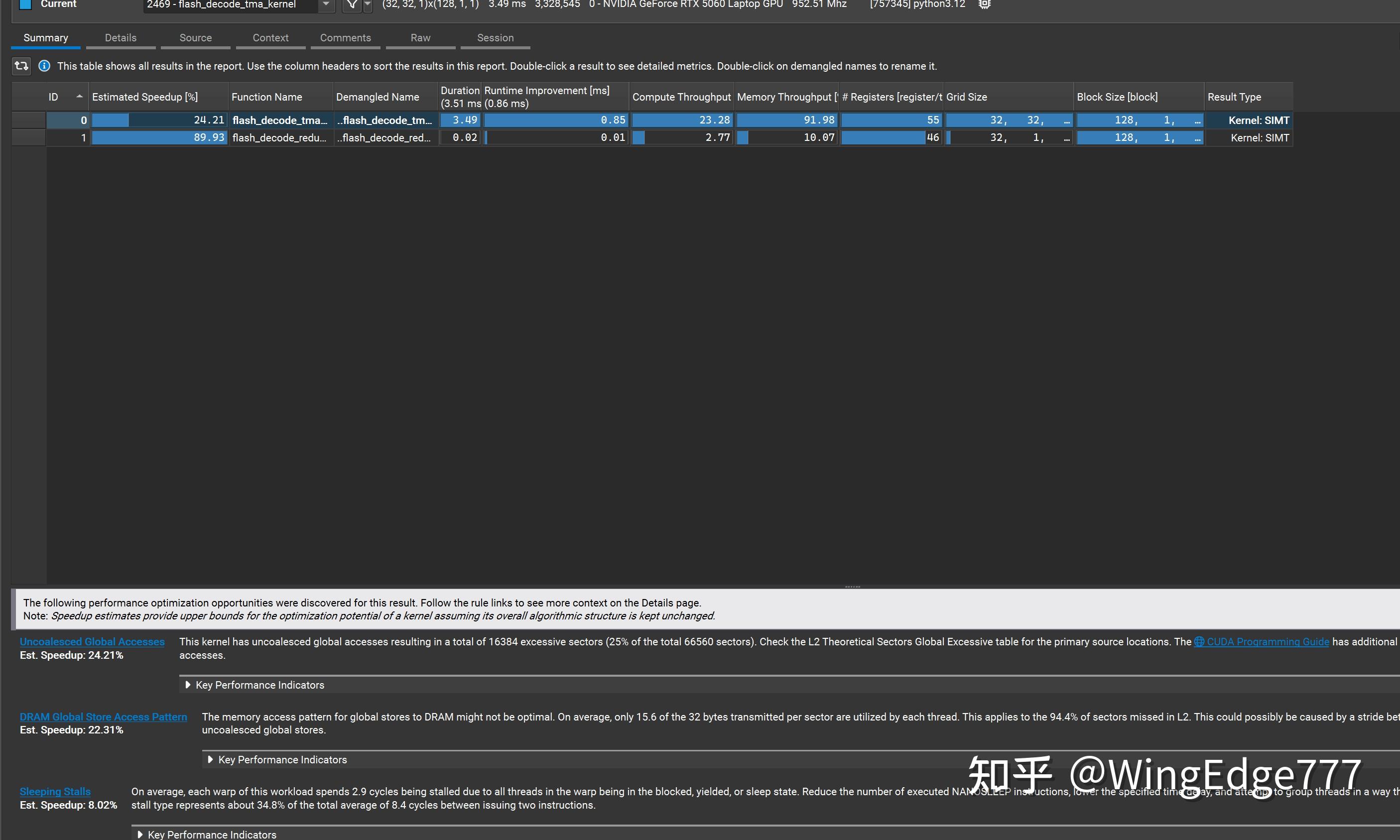Open the Comments tab
The width and height of the screenshot is (1400, 840).
[x=345, y=38]
